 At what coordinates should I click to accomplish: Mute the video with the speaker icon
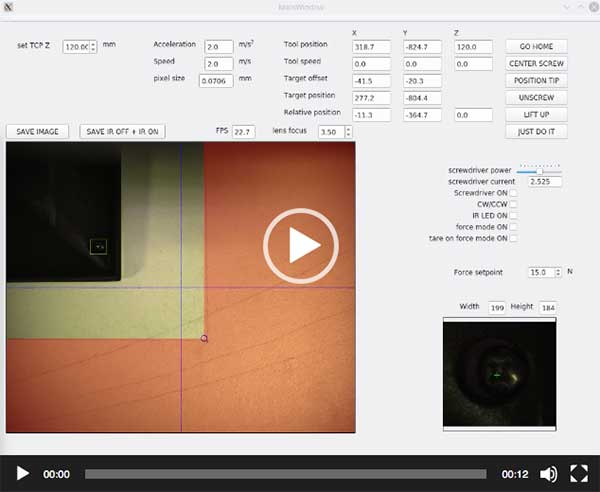[x=548, y=474]
